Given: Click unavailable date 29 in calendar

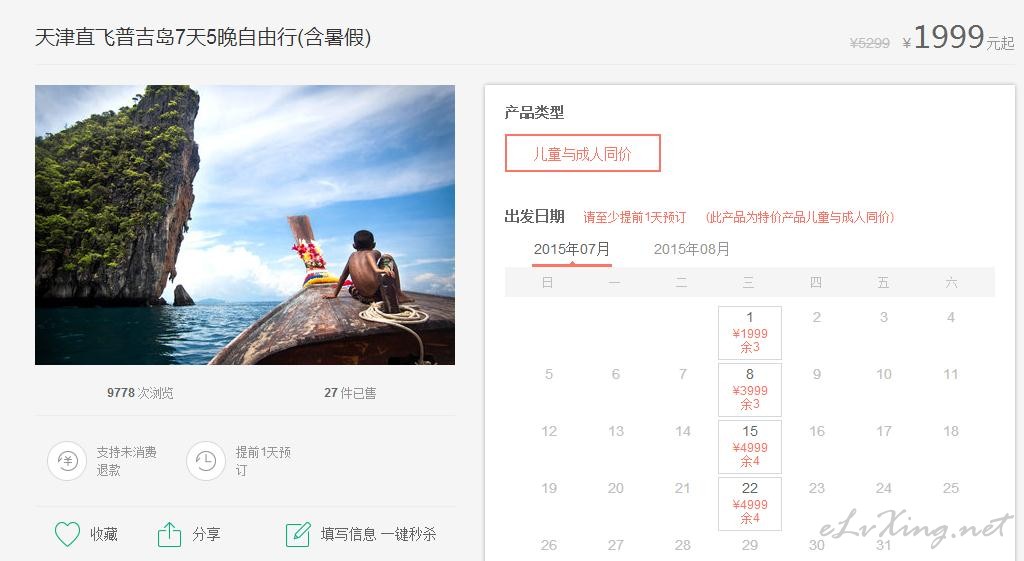Looking at the screenshot, I should click(750, 545).
